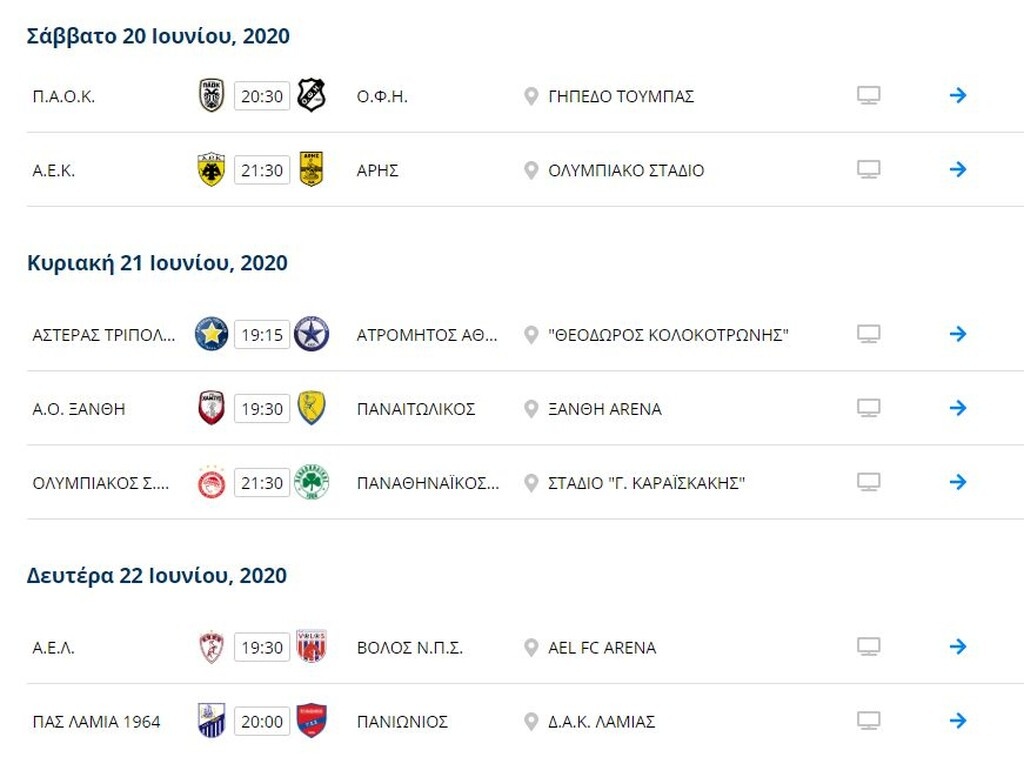Click the Panathinaikos green shamrock crest
This screenshot has height=757, width=1024.
(x=312, y=483)
